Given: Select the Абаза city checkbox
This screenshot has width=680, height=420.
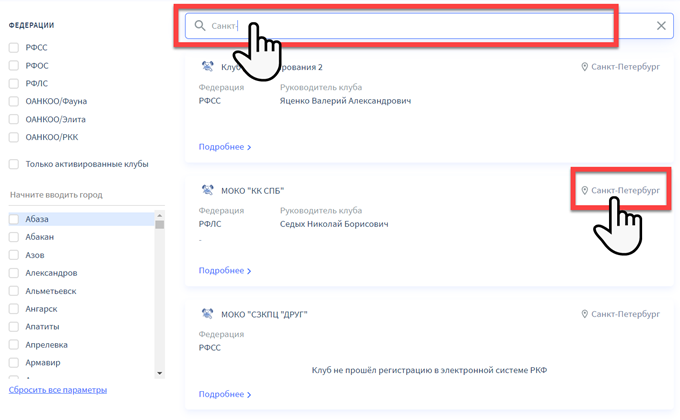Looking at the screenshot, I should (14, 219).
